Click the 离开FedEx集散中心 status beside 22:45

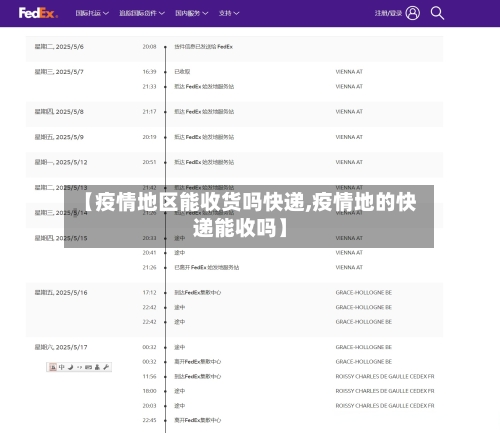[x=198, y=420]
